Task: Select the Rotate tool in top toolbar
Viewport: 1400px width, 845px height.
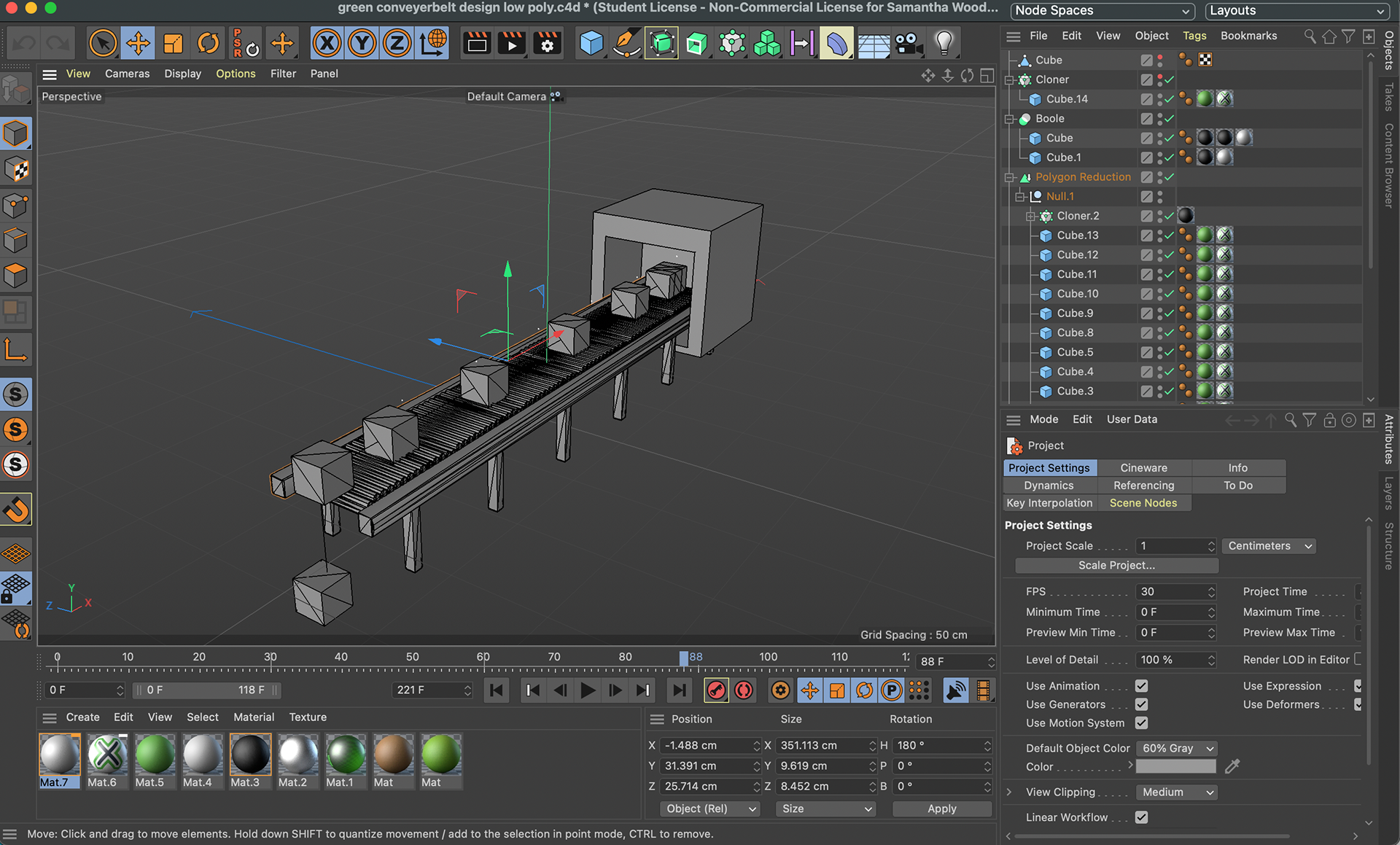Action: click(x=208, y=44)
